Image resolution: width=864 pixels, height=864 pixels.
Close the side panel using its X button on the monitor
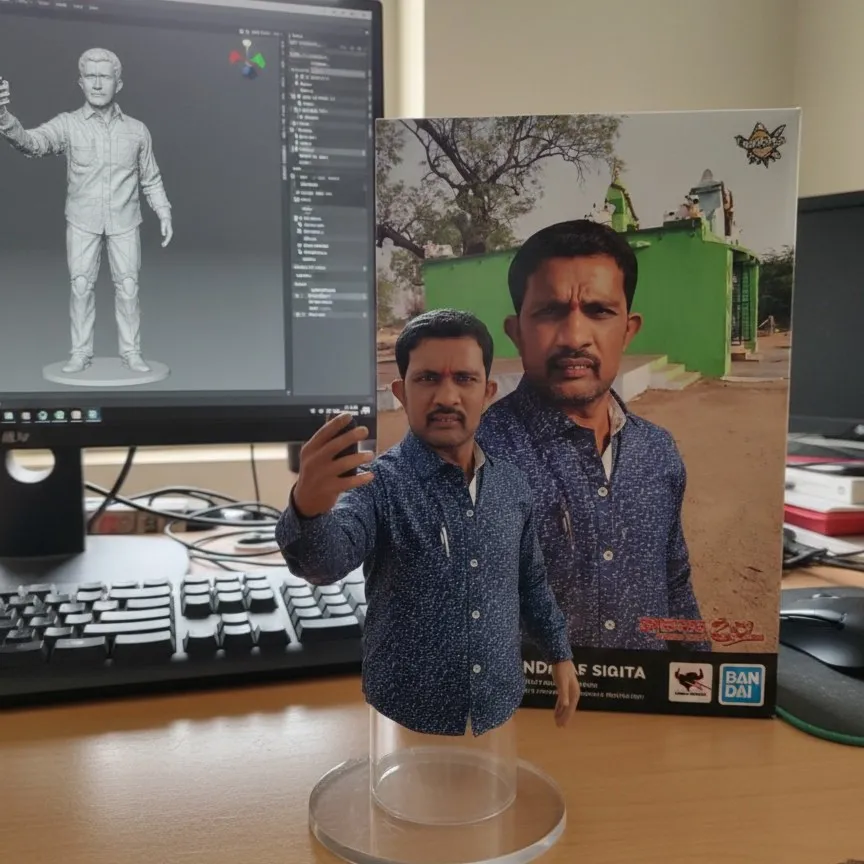point(367,33)
